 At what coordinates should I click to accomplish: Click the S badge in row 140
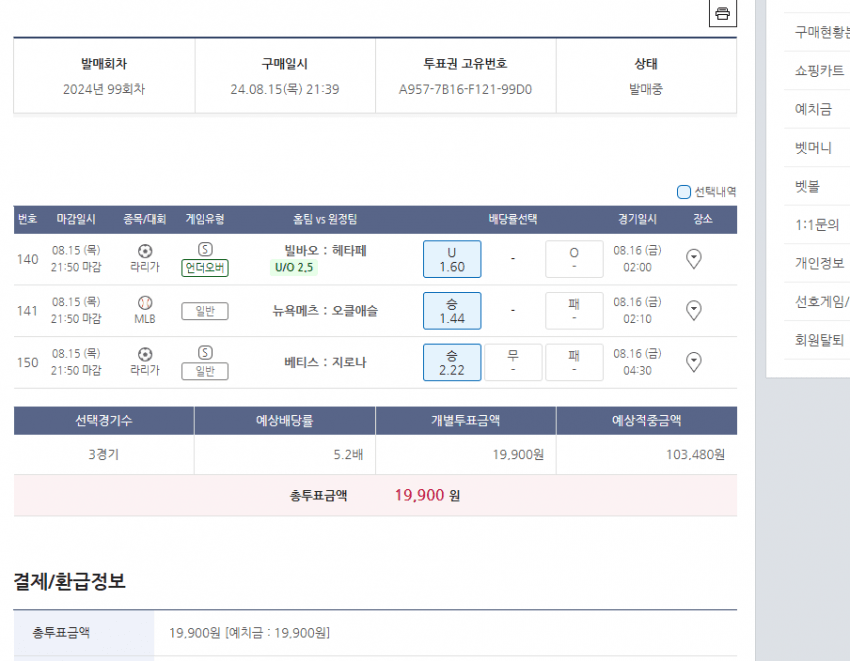click(205, 249)
